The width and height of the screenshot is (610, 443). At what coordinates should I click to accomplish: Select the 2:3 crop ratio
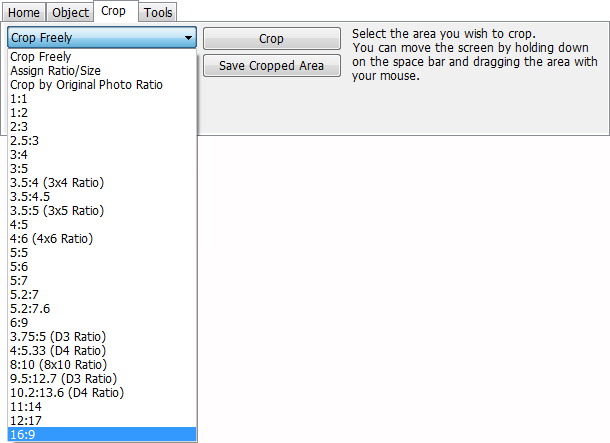[x=102, y=126]
